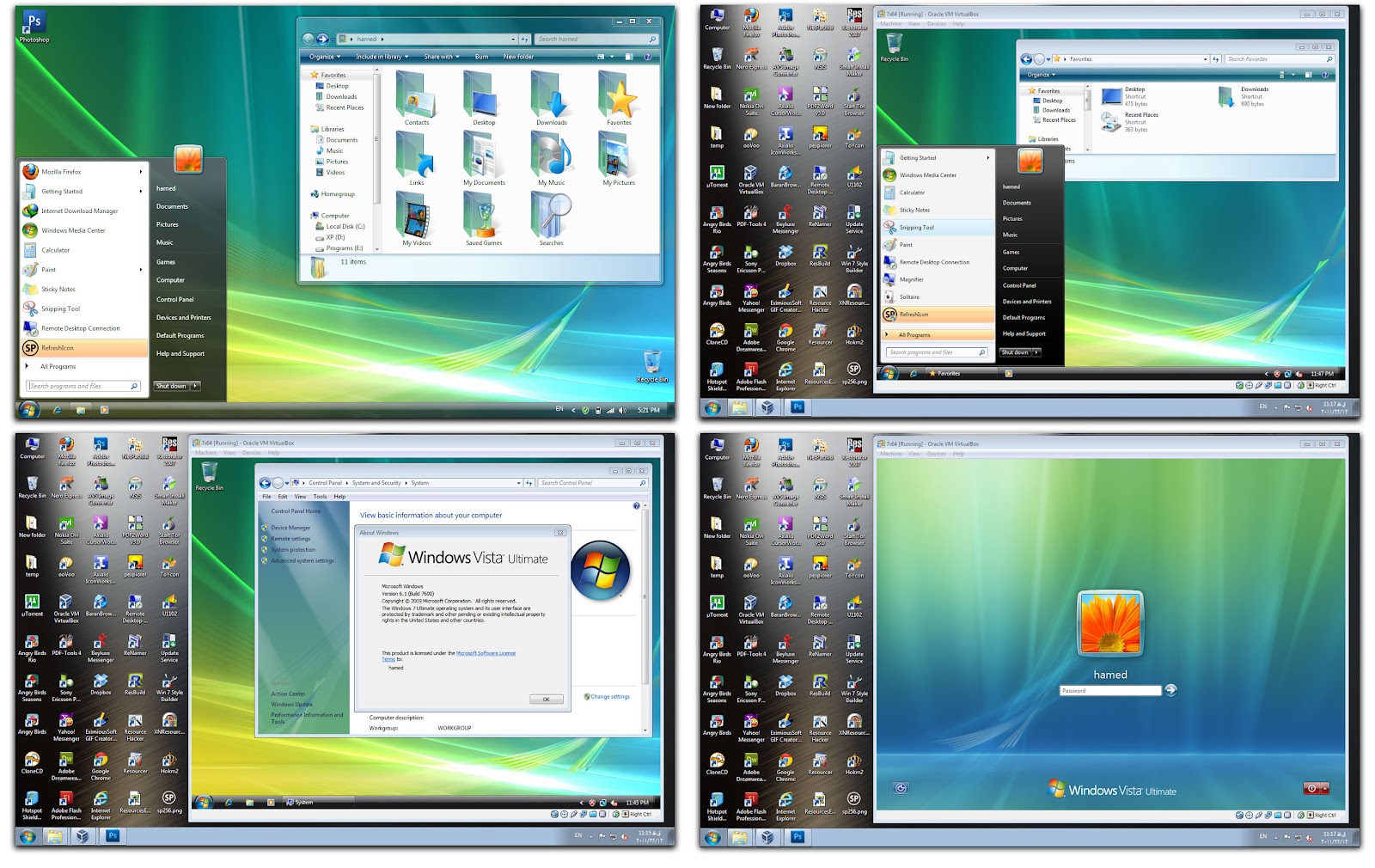Open the Contacts folder in the hamed window

[417, 98]
